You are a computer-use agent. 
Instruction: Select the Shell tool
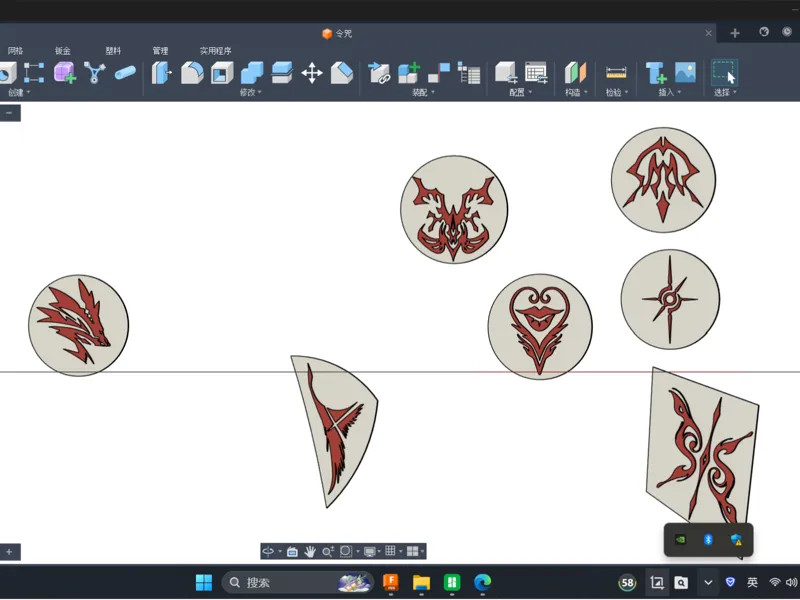tap(222, 72)
